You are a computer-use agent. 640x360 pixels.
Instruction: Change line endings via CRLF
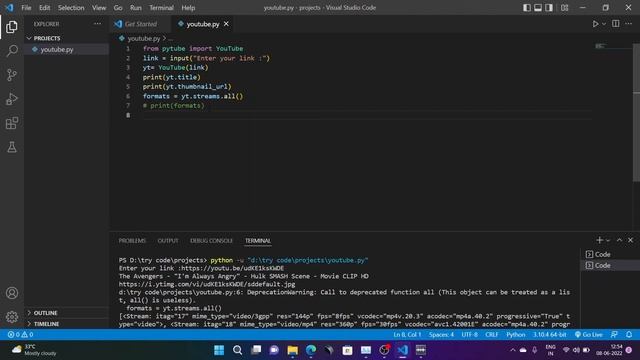coord(491,334)
